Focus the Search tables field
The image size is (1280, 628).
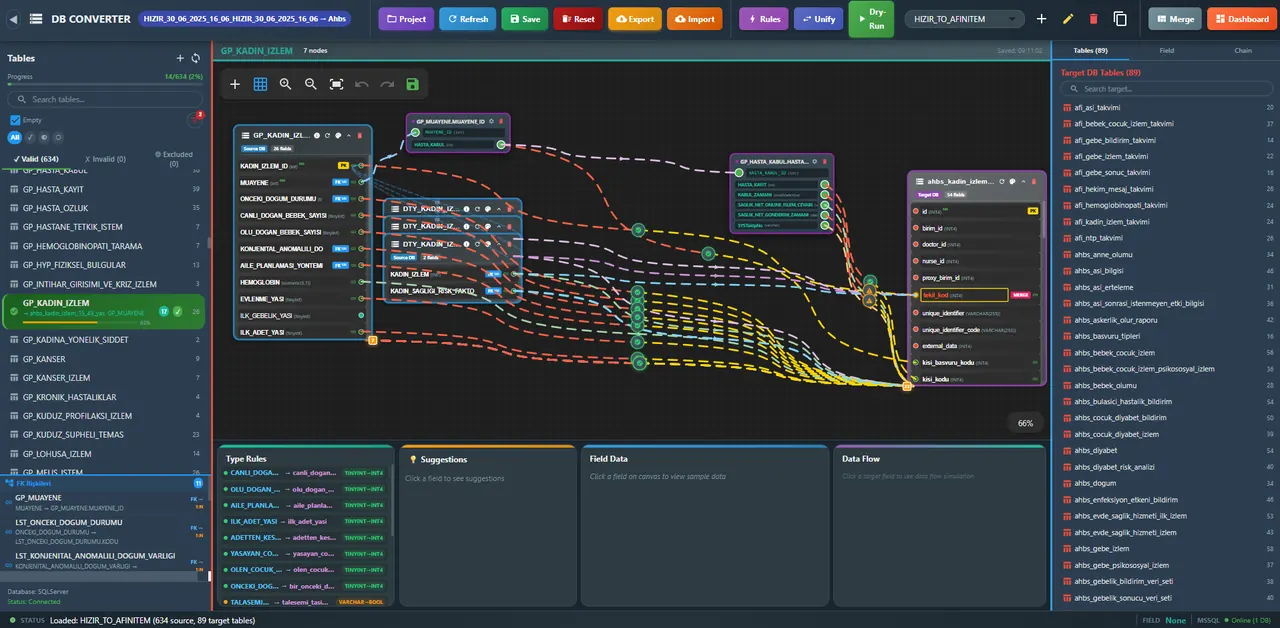coord(105,100)
